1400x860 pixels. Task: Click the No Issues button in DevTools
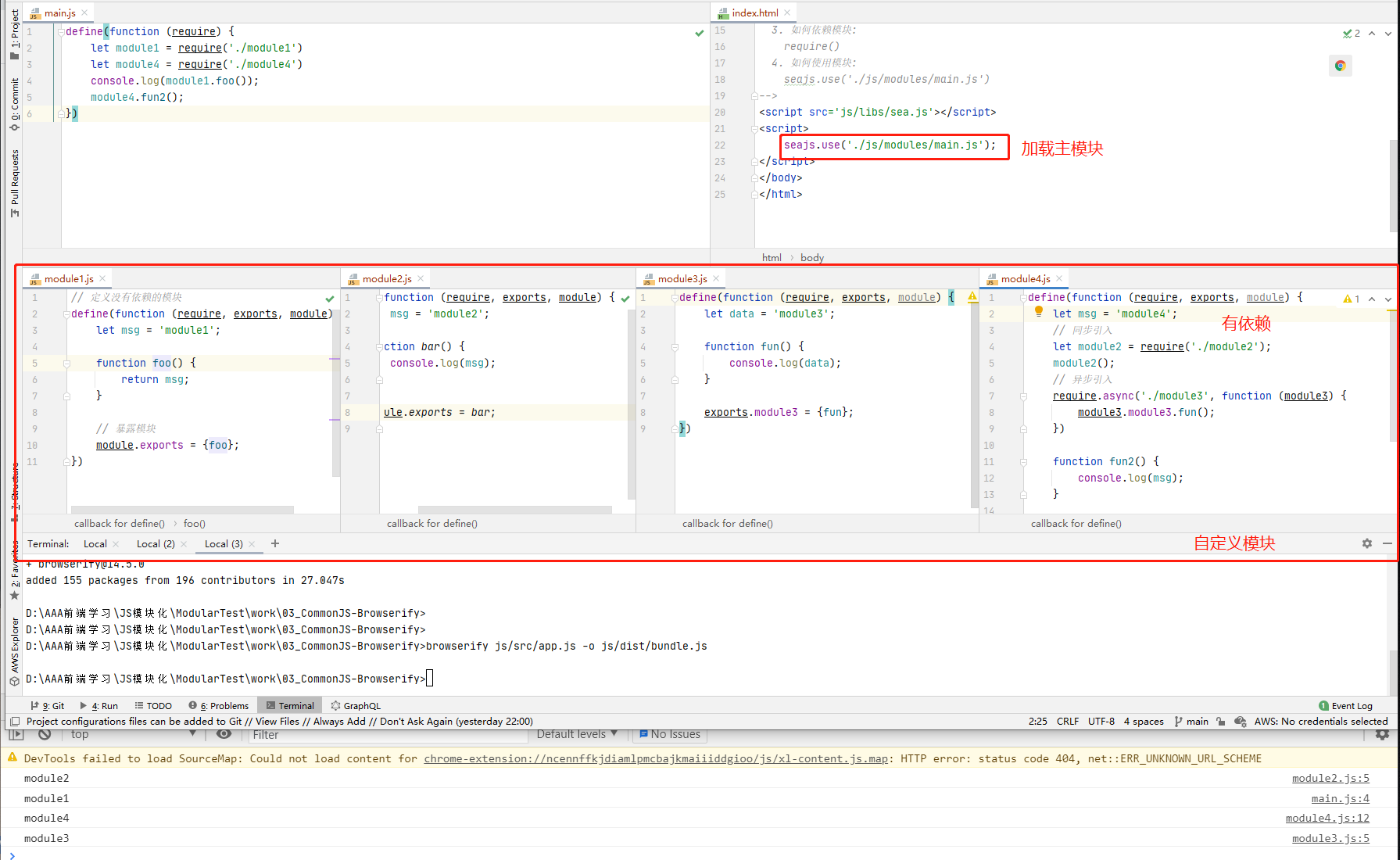(669, 735)
